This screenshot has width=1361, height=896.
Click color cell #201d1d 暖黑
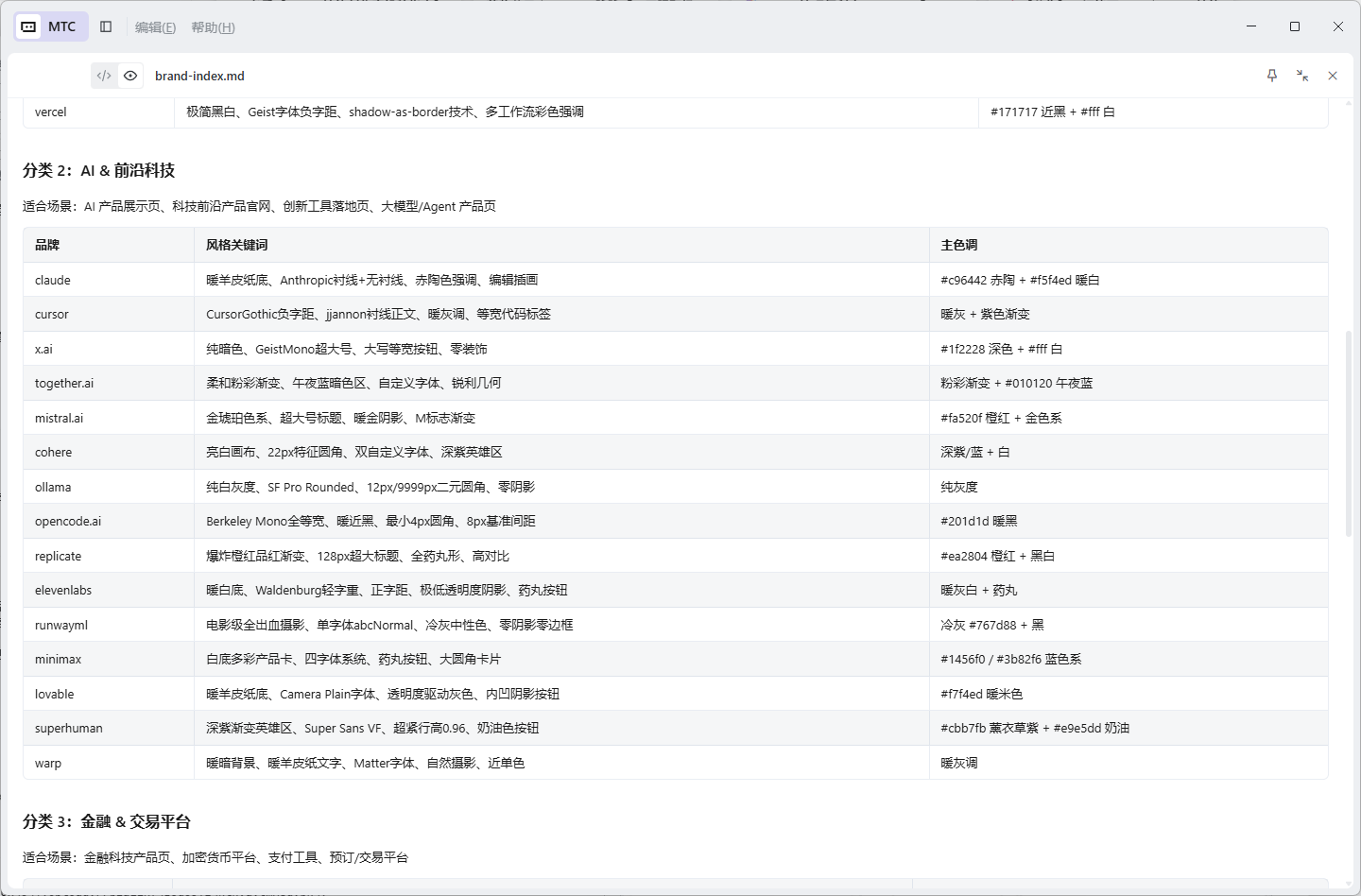pos(1128,521)
